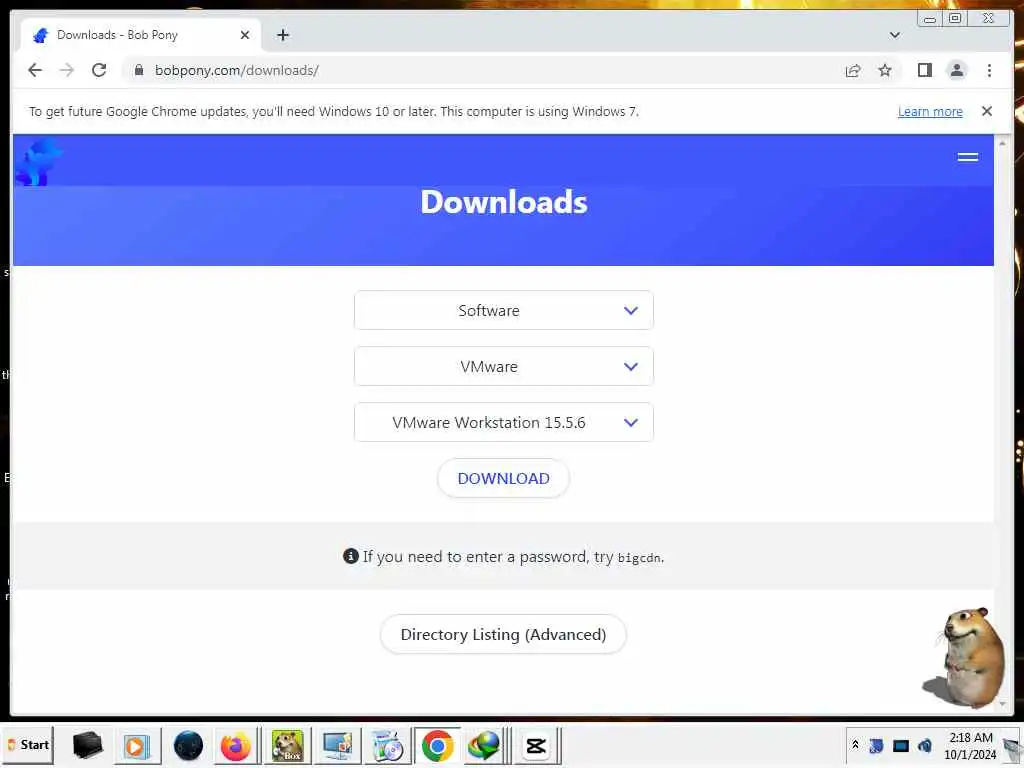Open the disc taskbar application
Screen dimensions: 1024x768
point(387,746)
